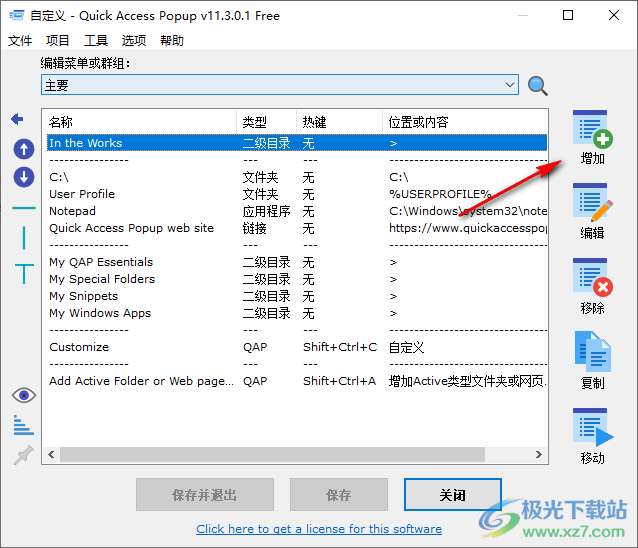Select Add Active Folder or Web page row

coord(297,381)
